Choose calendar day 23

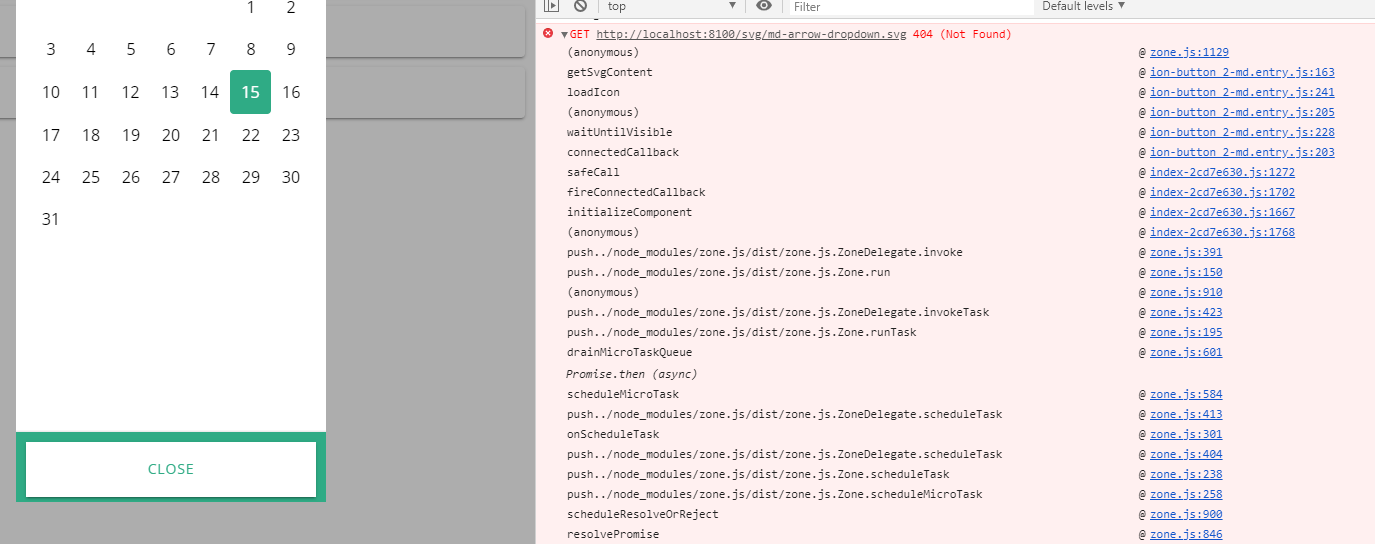pyautogui.click(x=291, y=135)
